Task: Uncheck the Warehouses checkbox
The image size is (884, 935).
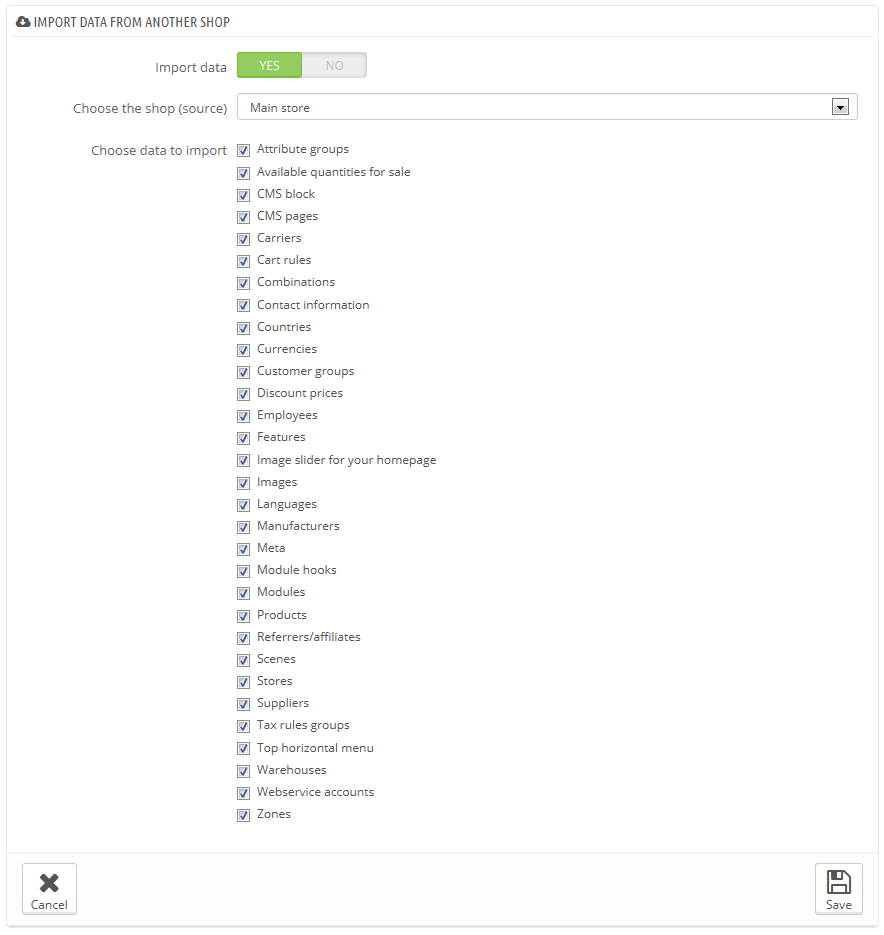Action: coord(243,771)
